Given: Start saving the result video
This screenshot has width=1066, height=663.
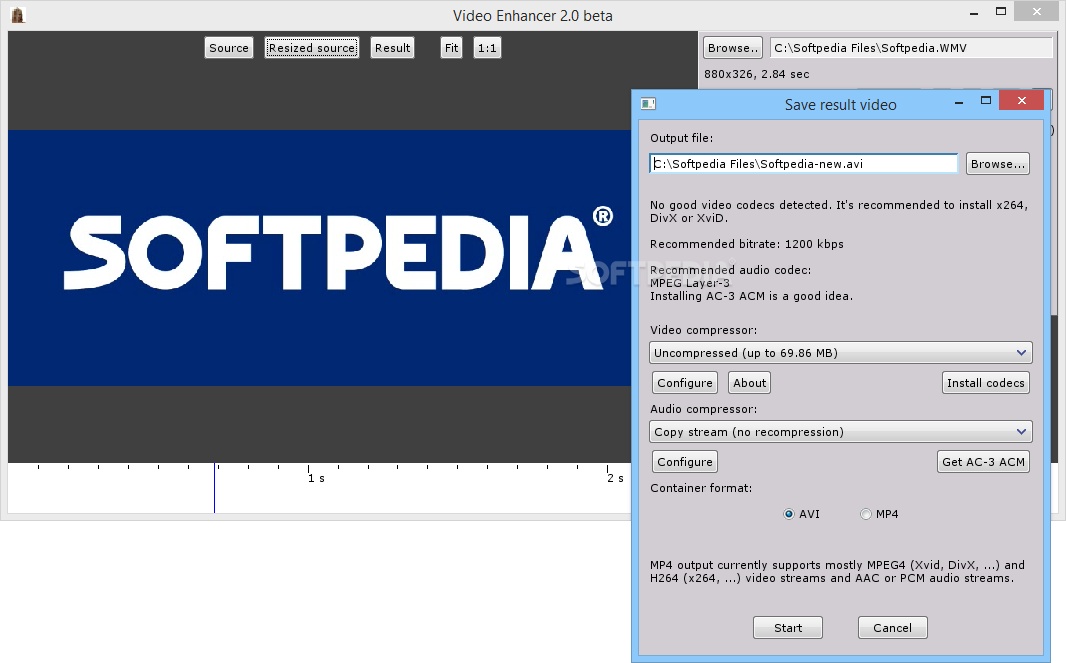Looking at the screenshot, I should [x=788, y=627].
